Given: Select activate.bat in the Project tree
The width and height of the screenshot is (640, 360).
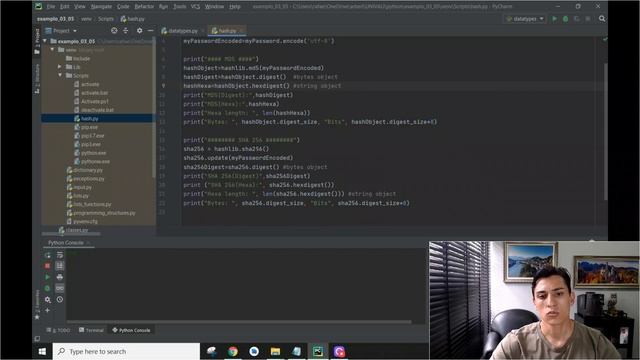Looking at the screenshot, I should 94,93.
